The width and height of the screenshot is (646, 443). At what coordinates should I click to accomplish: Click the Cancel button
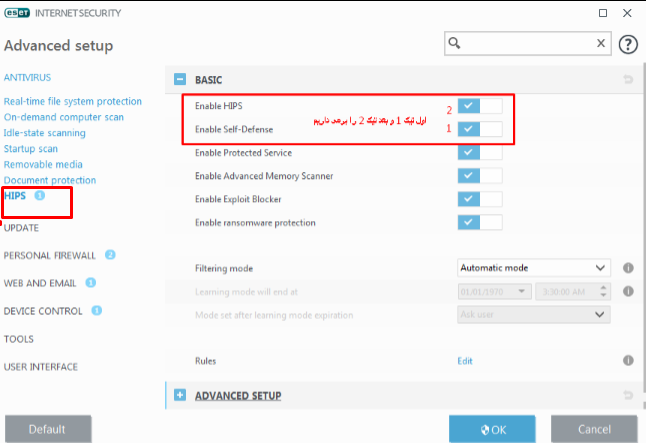[x=594, y=429]
